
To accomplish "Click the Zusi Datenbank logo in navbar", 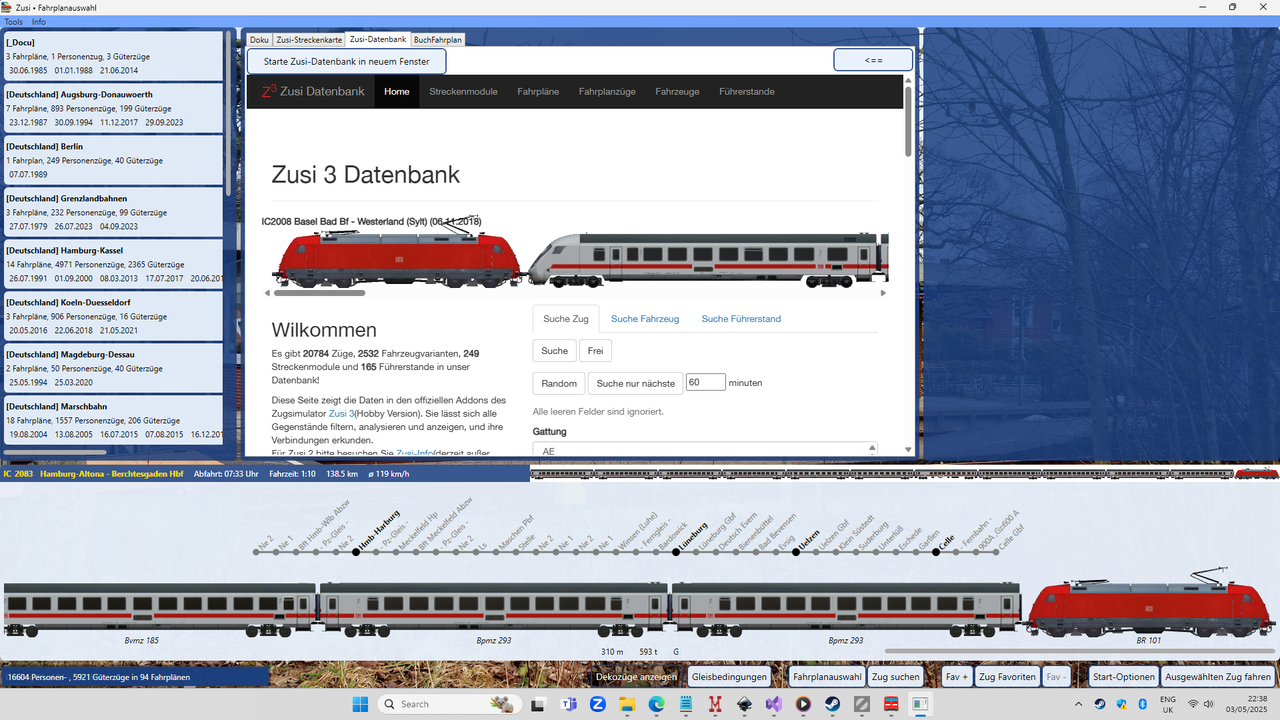I will pyautogui.click(x=313, y=91).
